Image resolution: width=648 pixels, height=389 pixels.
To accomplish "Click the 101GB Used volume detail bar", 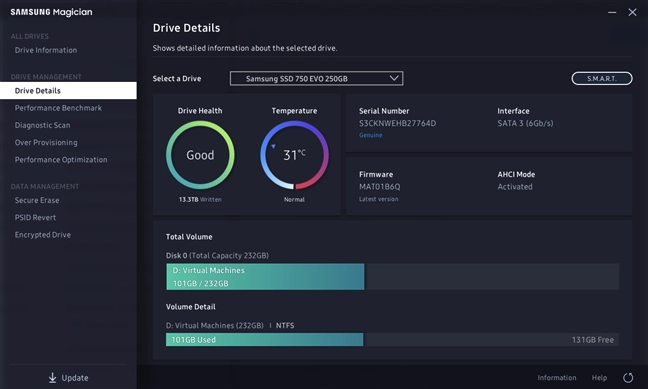I will [264, 340].
